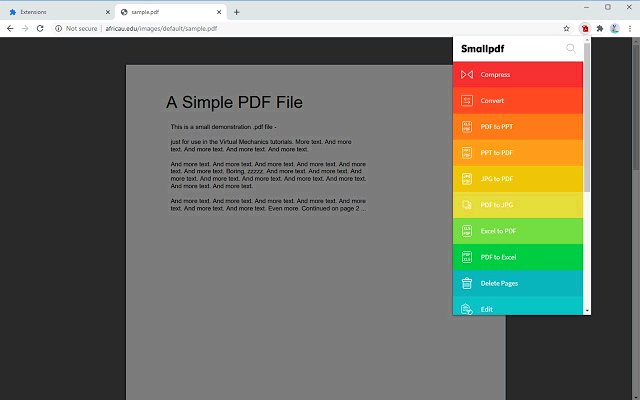The width and height of the screenshot is (640, 400).
Task: Choose the PDF to PPT label
Action: [x=497, y=127]
